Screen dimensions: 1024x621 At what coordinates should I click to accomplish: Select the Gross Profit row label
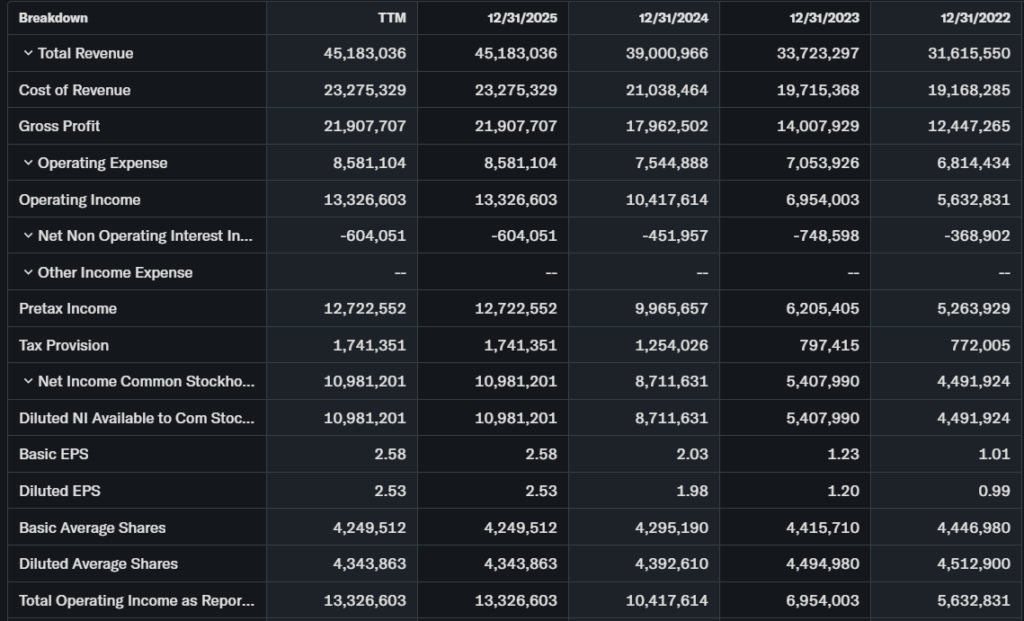[60, 126]
